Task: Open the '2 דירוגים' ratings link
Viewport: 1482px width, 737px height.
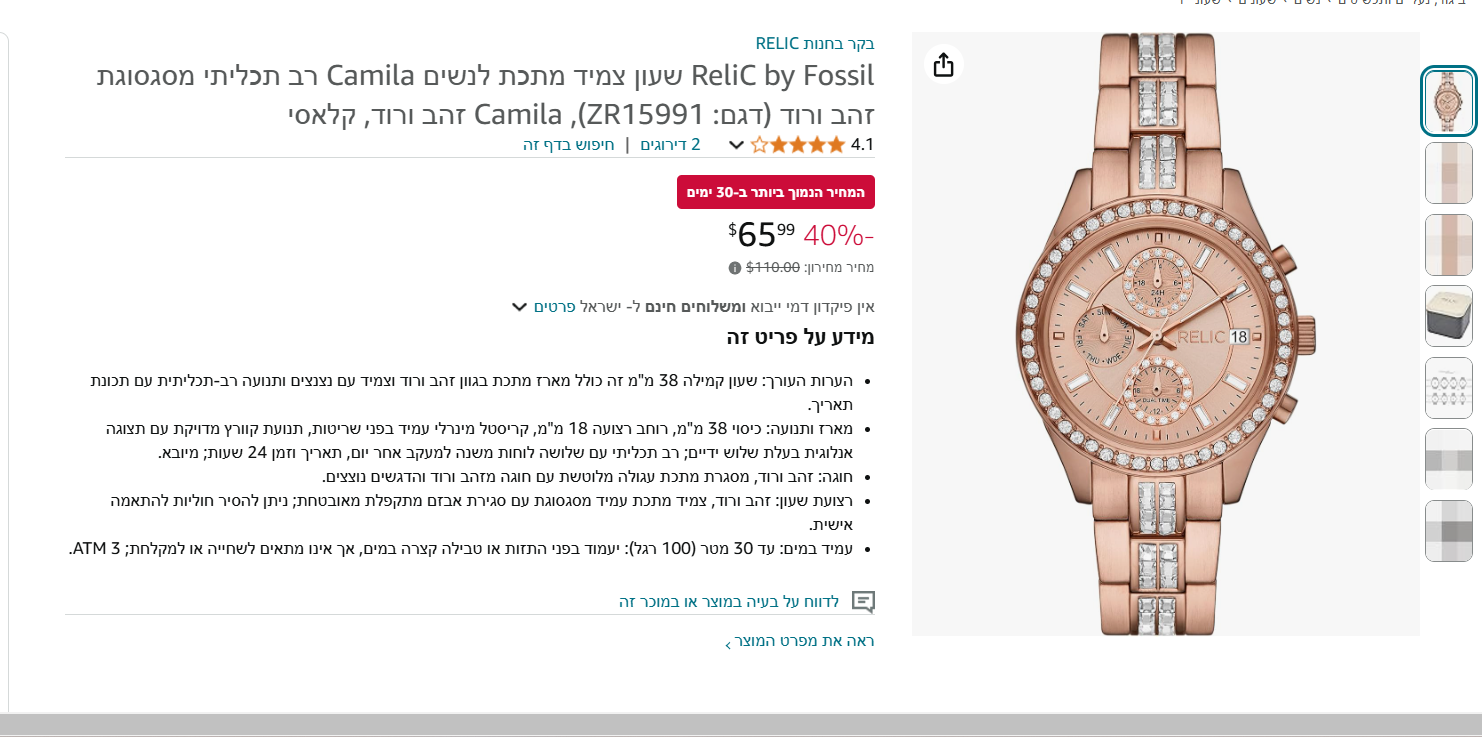Action: click(670, 145)
